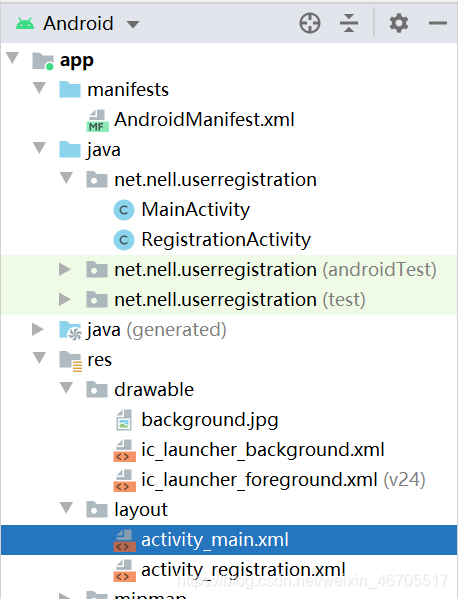This screenshot has height=599, width=458.
Task: Collapse the layout folder arrow
Action: tap(66, 508)
